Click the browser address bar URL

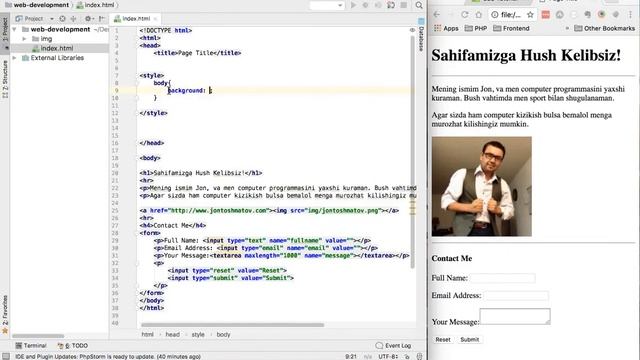pos(511,15)
